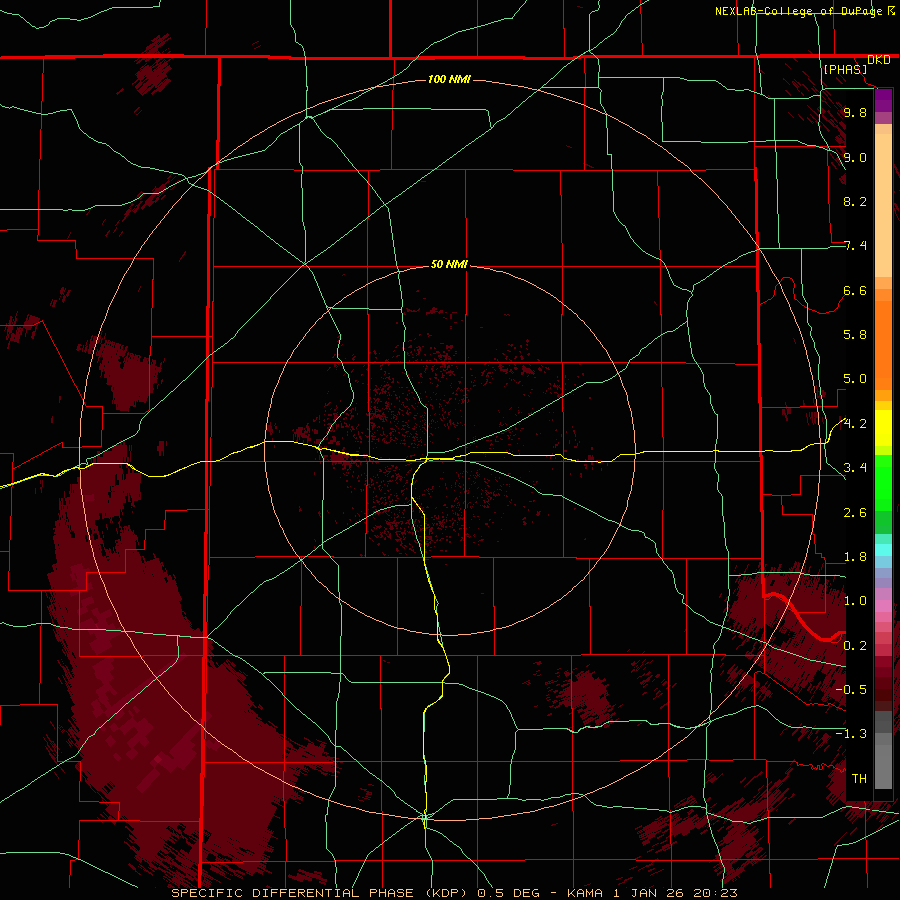
Task: Click the KAMA radar site identifier in the caption
Action: point(585,893)
